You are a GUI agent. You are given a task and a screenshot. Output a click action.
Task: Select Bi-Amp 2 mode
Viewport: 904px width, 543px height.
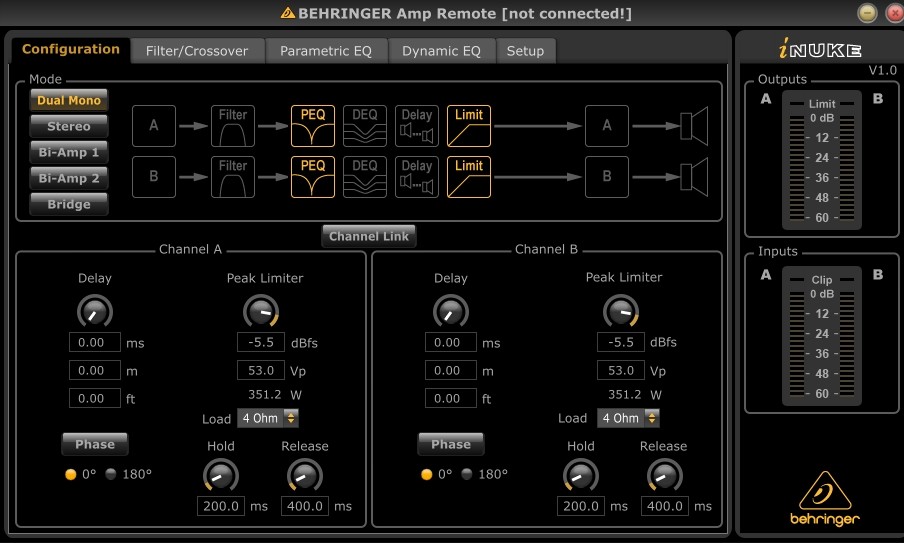pos(69,178)
